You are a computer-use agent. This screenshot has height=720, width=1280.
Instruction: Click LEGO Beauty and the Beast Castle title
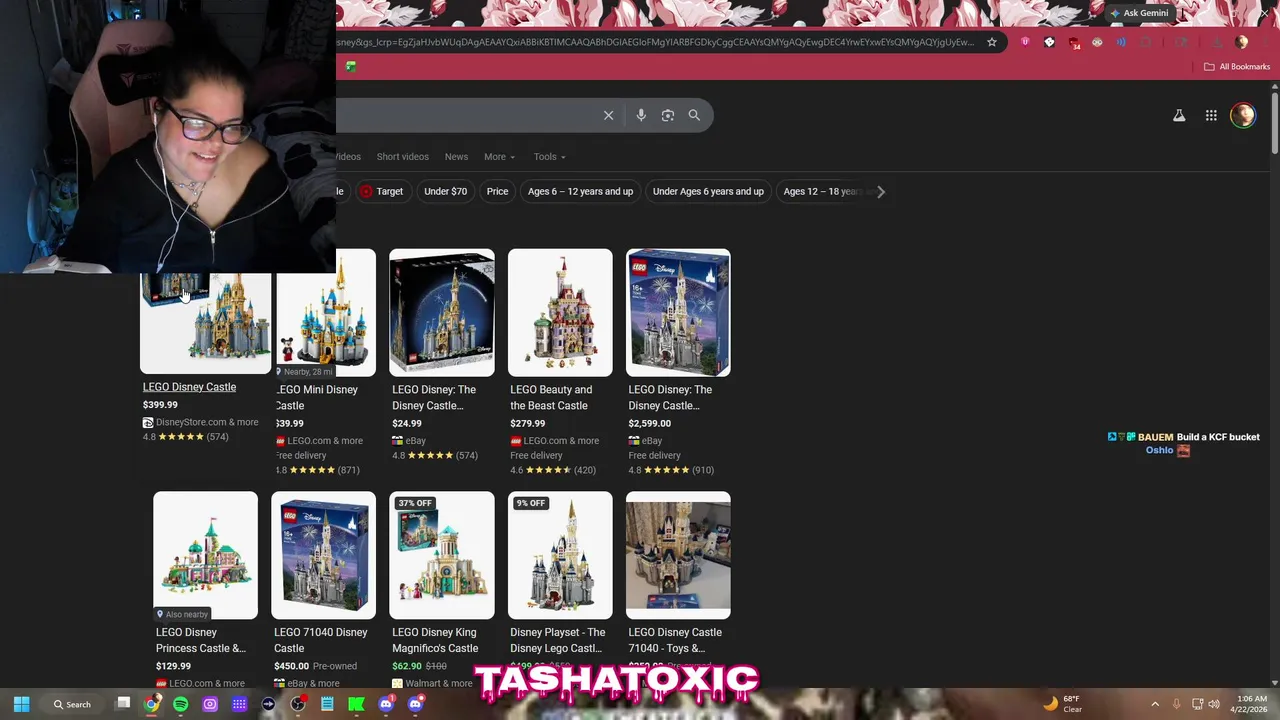tap(551, 397)
